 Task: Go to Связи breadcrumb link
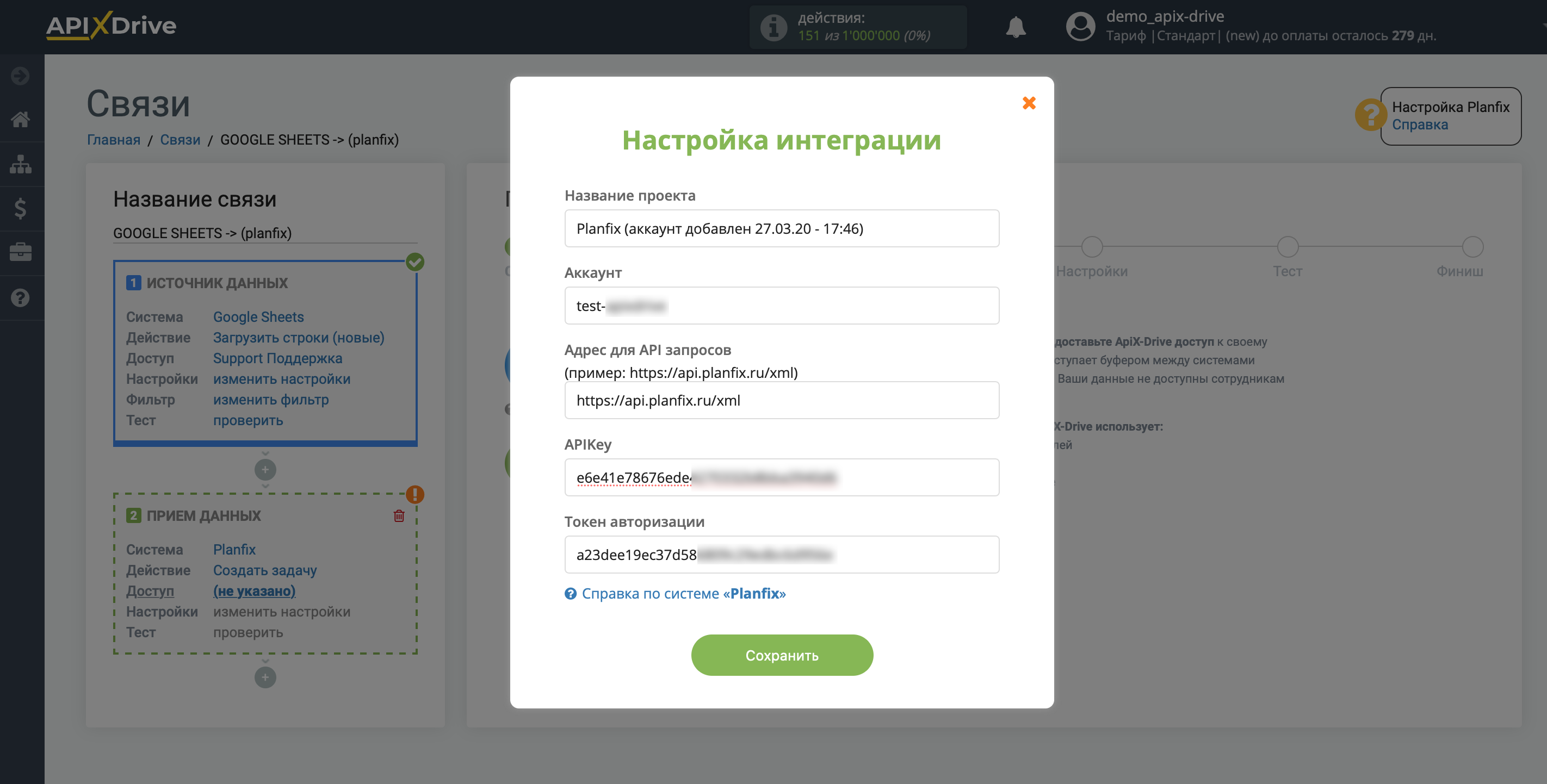click(x=180, y=139)
